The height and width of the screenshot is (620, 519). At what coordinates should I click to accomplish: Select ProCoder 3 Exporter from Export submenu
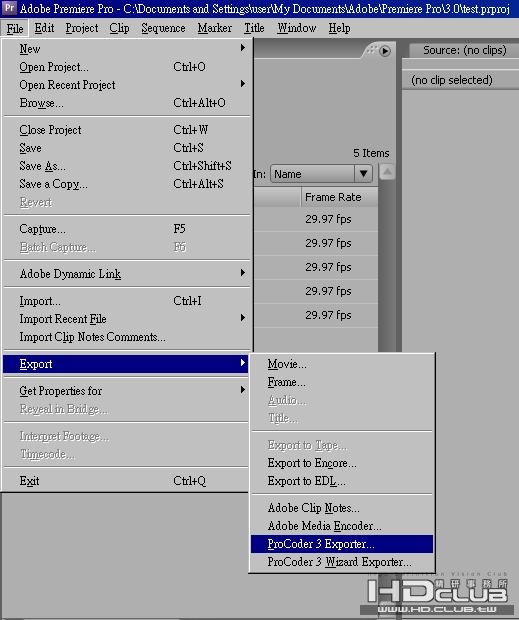click(x=342, y=544)
